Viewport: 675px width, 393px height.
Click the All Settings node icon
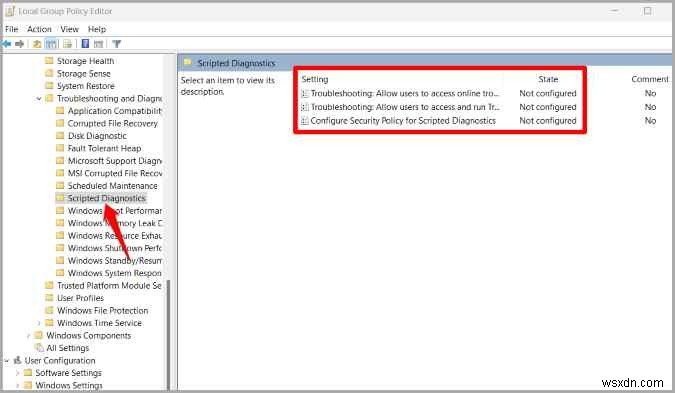[39, 347]
